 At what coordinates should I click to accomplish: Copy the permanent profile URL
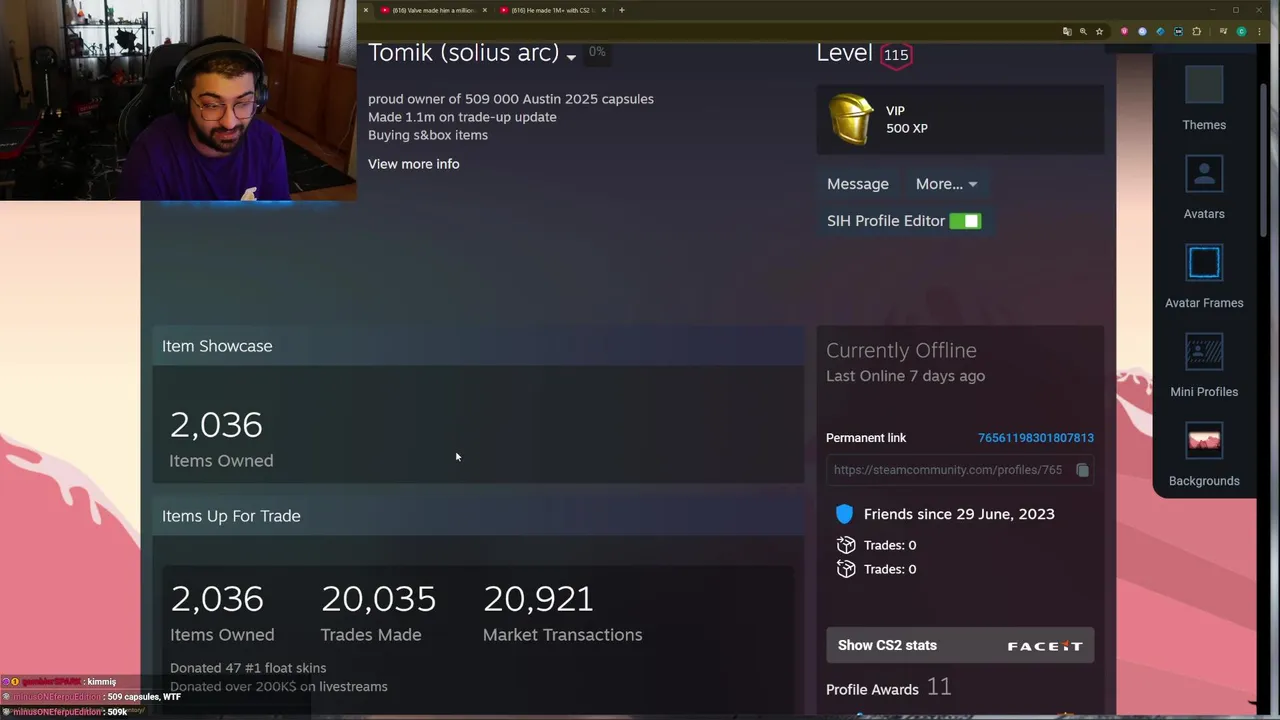pos(1082,470)
